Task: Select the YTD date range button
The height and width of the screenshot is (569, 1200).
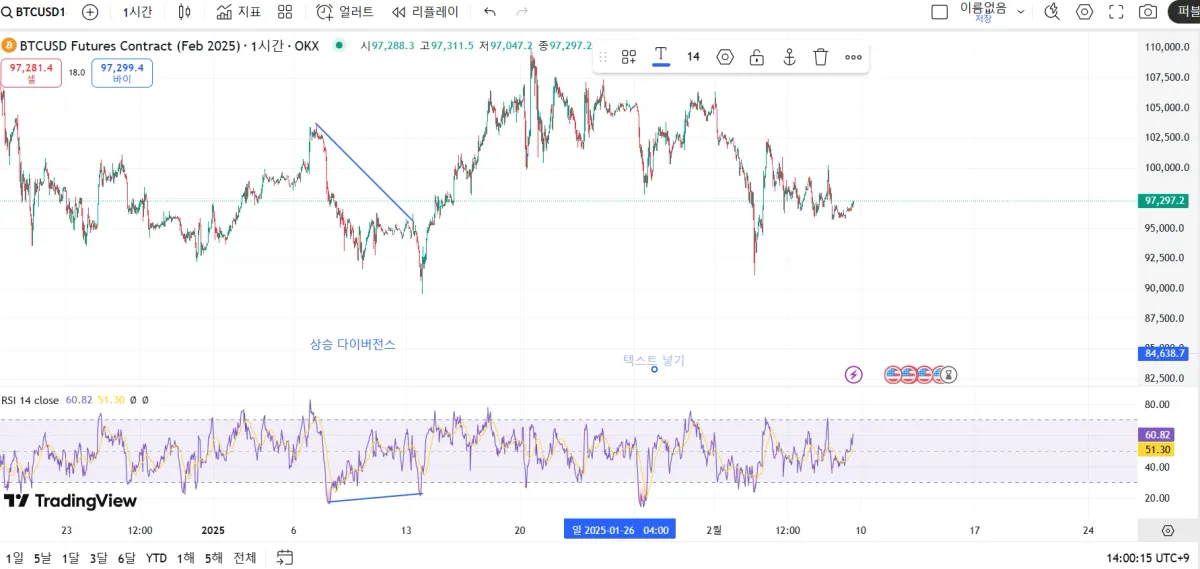Action: [x=156, y=558]
